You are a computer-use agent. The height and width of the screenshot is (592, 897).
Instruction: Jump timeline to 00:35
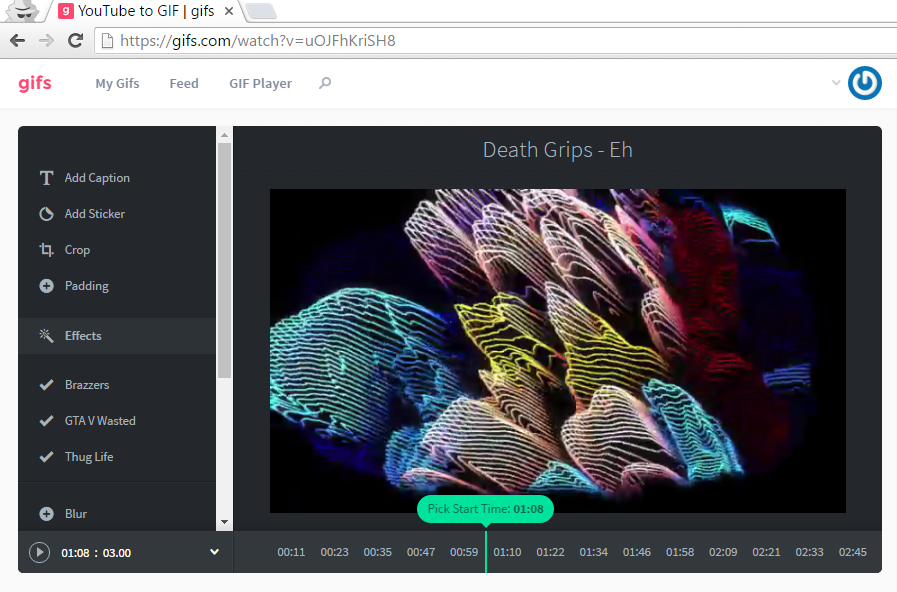(x=378, y=553)
